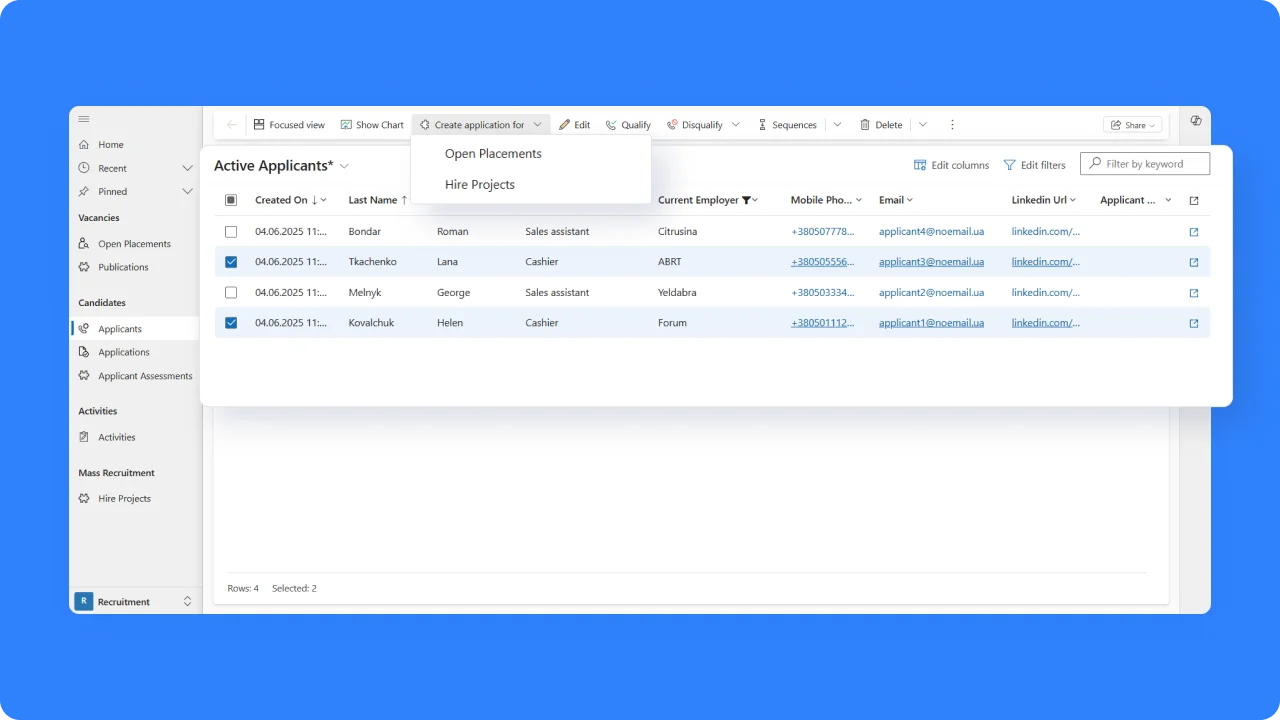The width and height of the screenshot is (1280, 720).
Task: Open the Active Applicants view dropdown
Action: click(x=345, y=166)
